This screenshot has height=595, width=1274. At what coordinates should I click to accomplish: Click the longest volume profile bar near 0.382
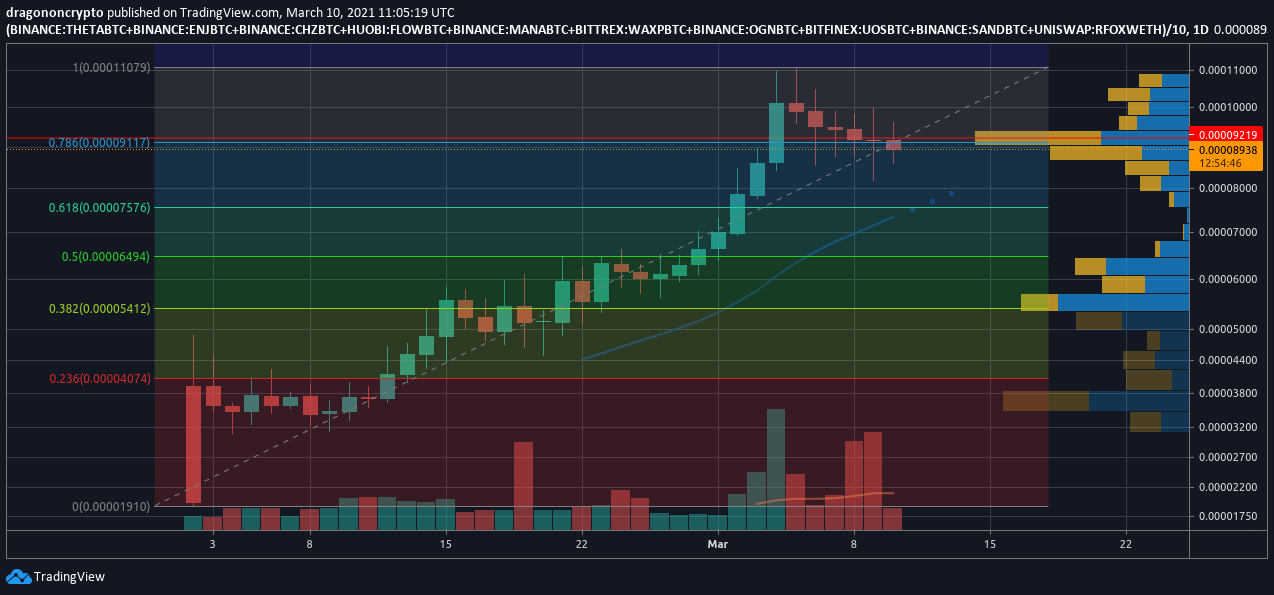[x=1105, y=302]
